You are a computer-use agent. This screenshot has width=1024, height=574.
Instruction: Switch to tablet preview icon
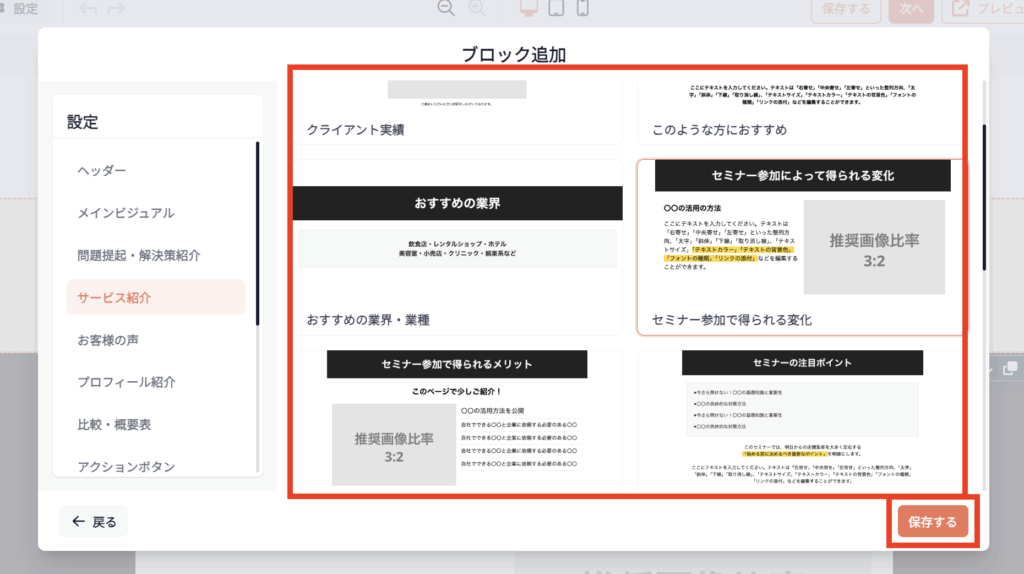click(x=557, y=8)
